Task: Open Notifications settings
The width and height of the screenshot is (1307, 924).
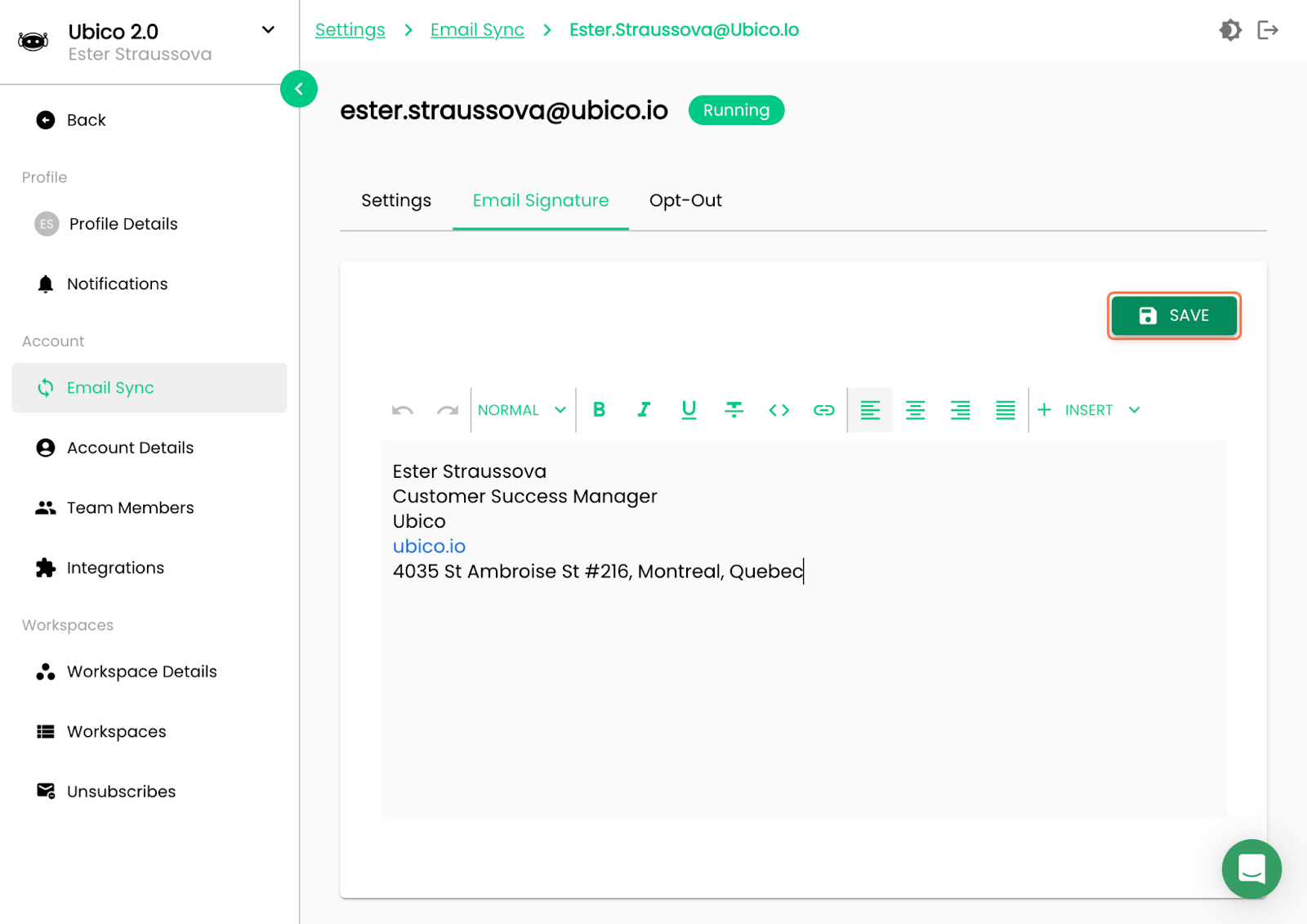Action: [x=149, y=284]
